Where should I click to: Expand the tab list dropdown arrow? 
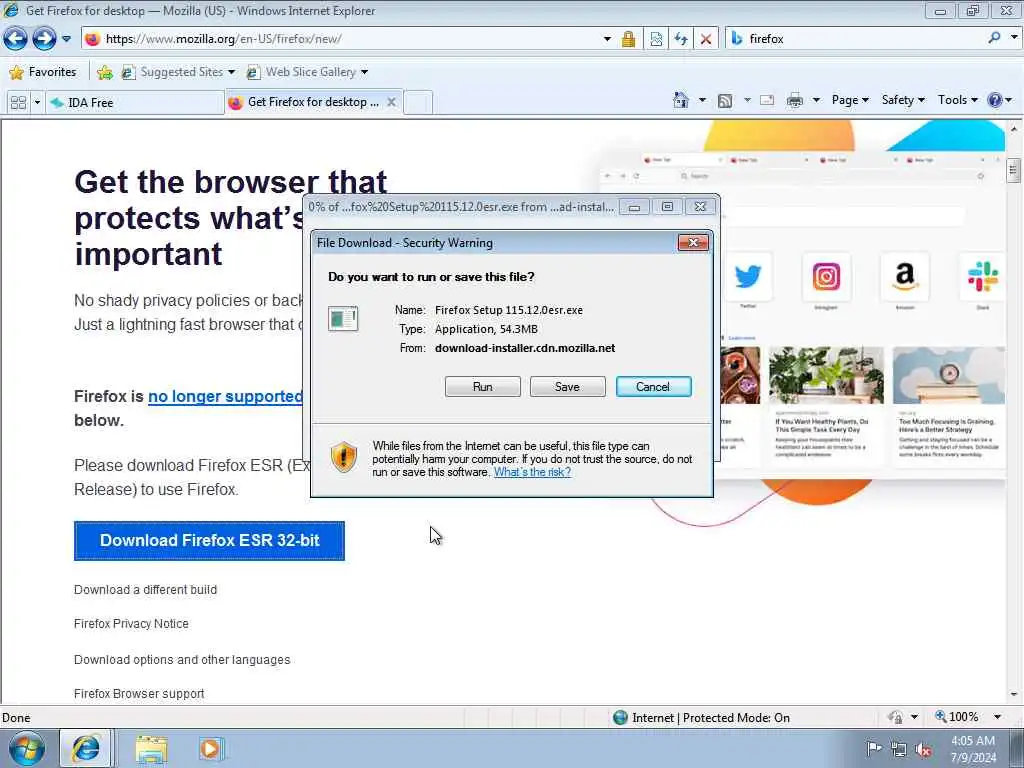(x=37, y=103)
